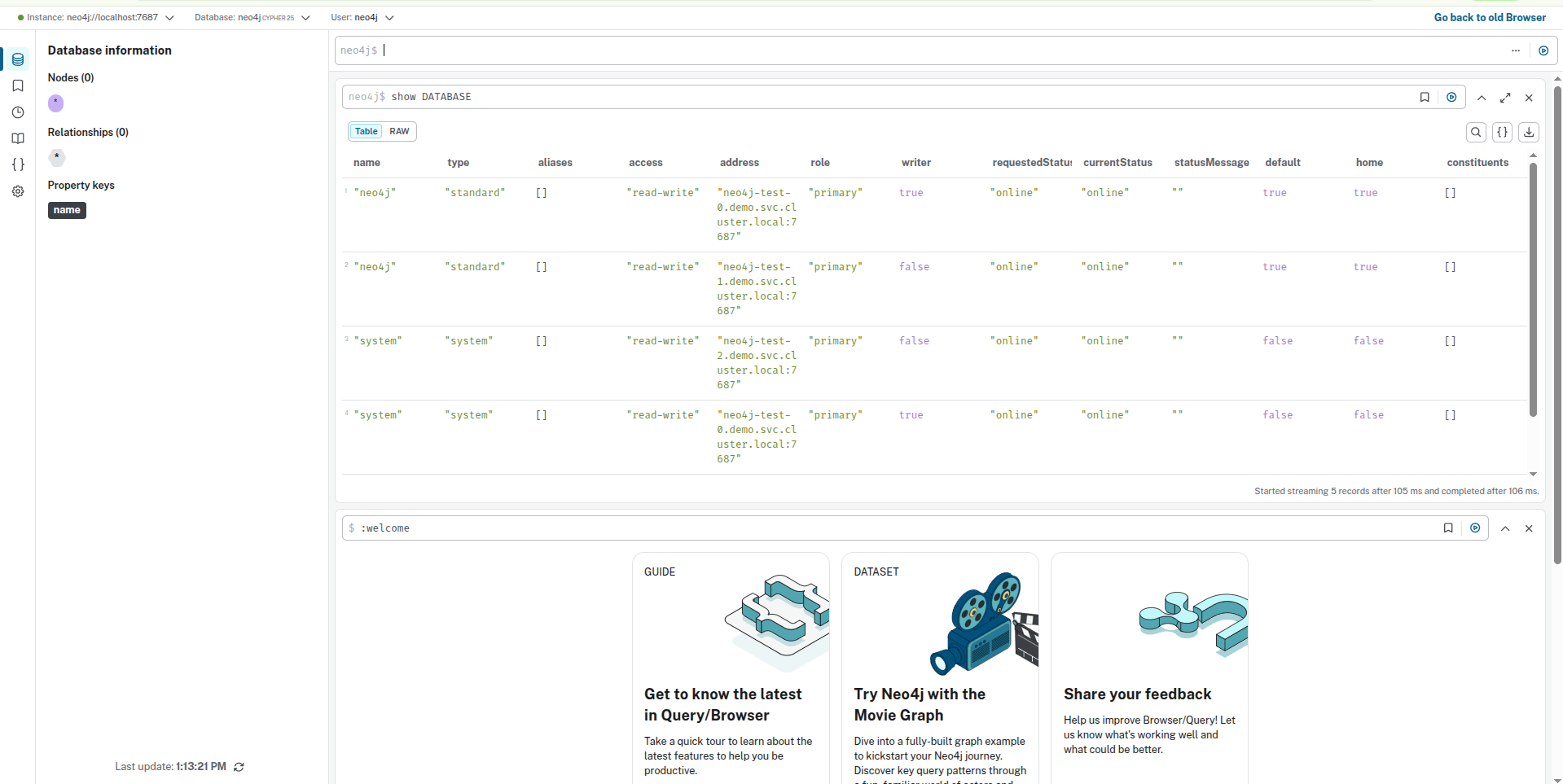Open the query parameters braces sidebar icon
1563x784 pixels.
point(18,164)
